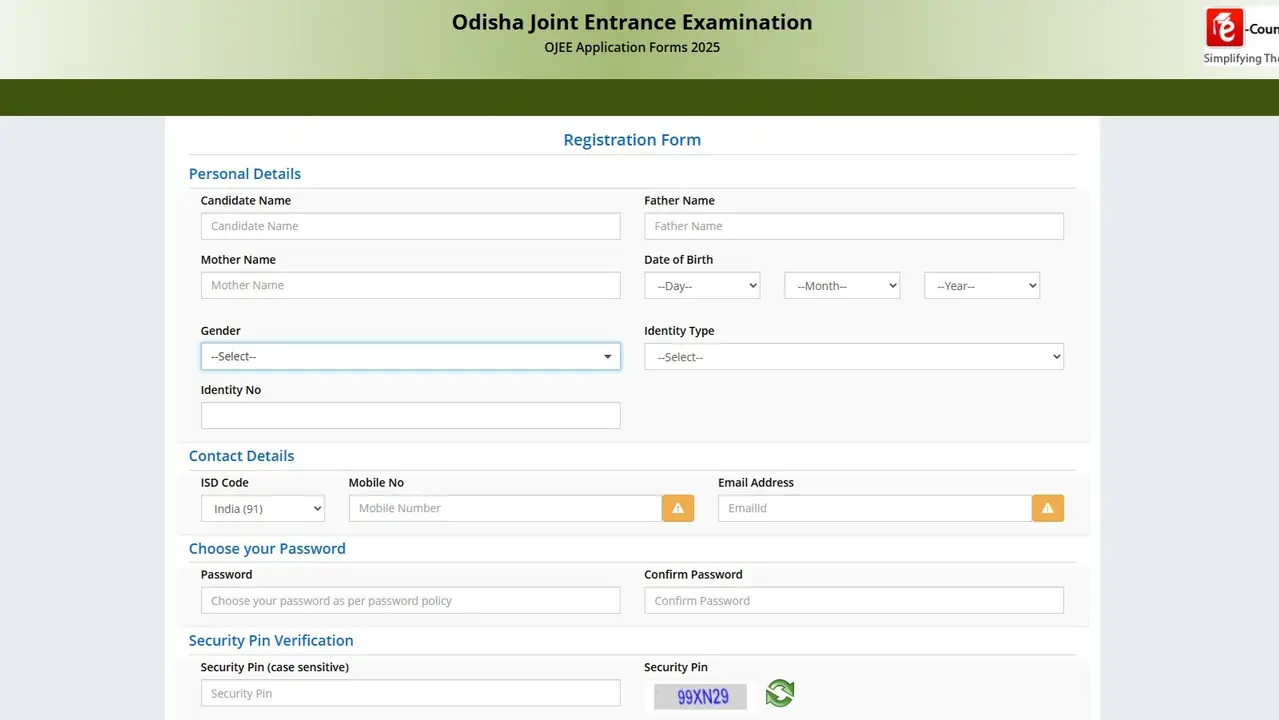
Task: Click the refresh security pin icon
Action: [780, 693]
